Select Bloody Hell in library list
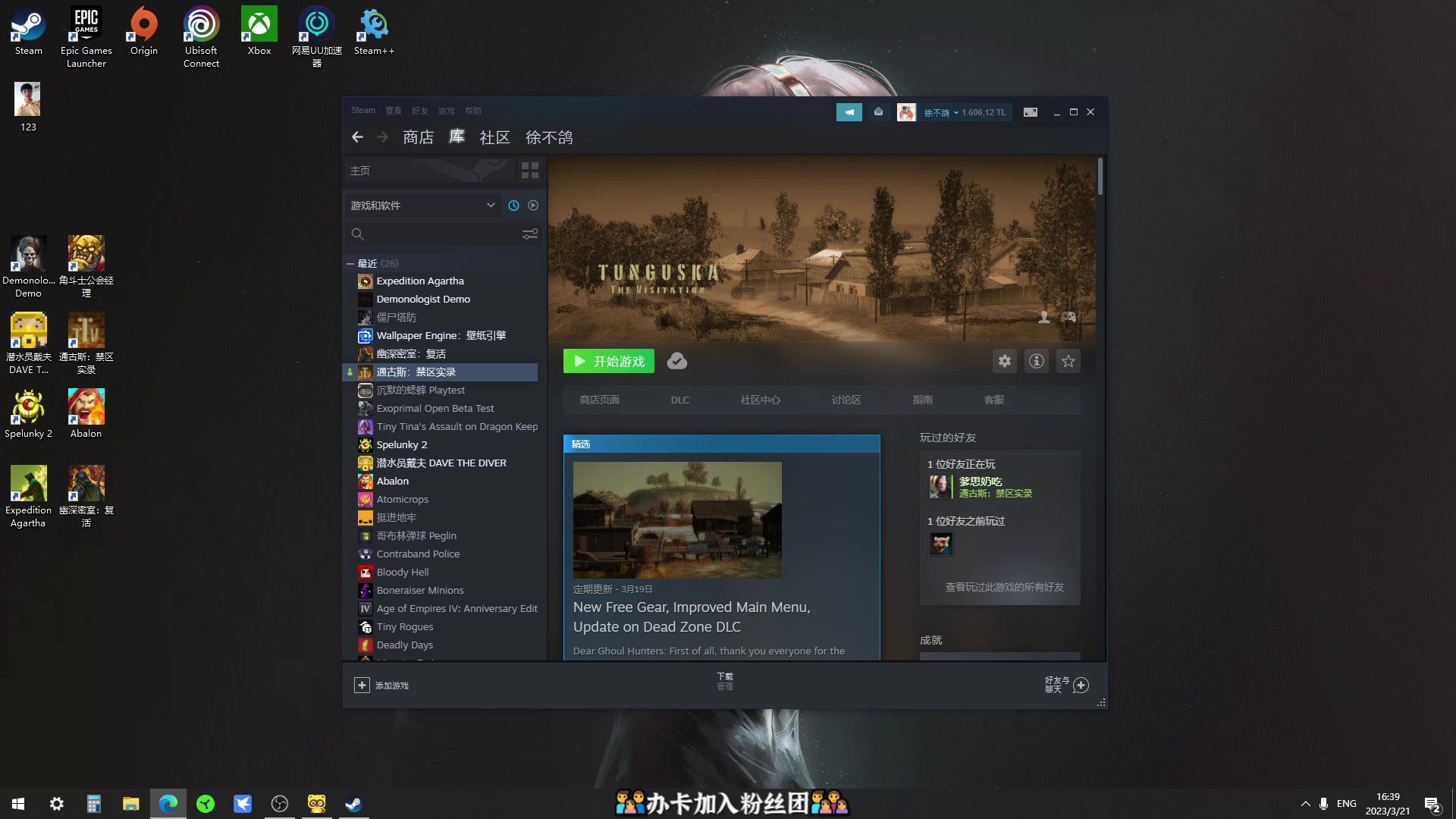 point(447,573)
